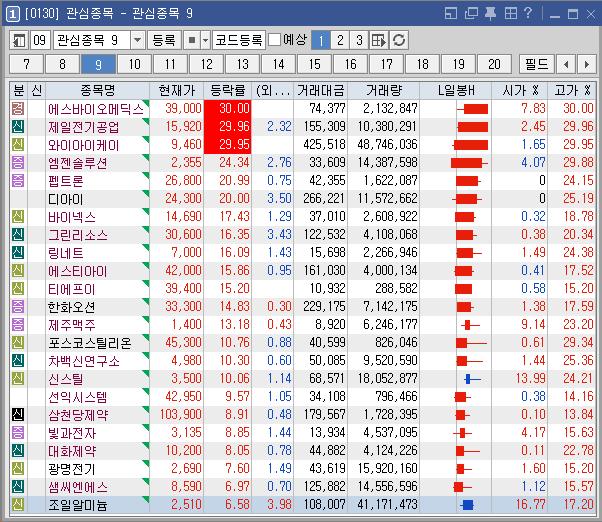Image resolution: width=602 pixels, height=522 pixels.
Task: Click the daily candle chart for 신스틸
Action: tap(471, 379)
